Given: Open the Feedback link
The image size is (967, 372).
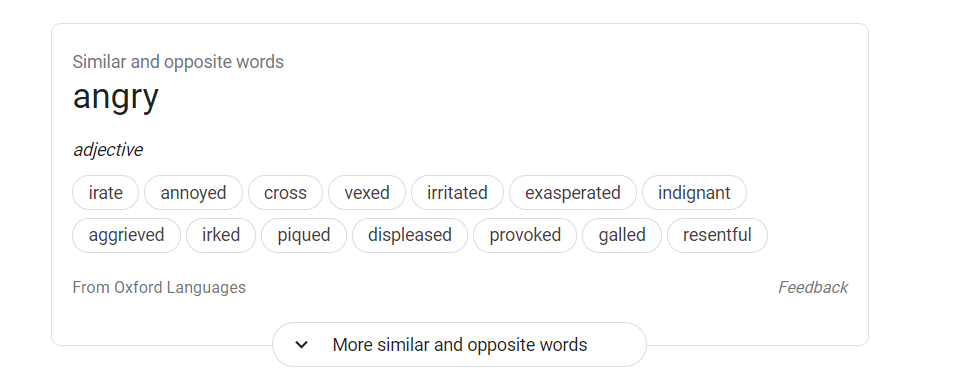Looking at the screenshot, I should [813, 287].
